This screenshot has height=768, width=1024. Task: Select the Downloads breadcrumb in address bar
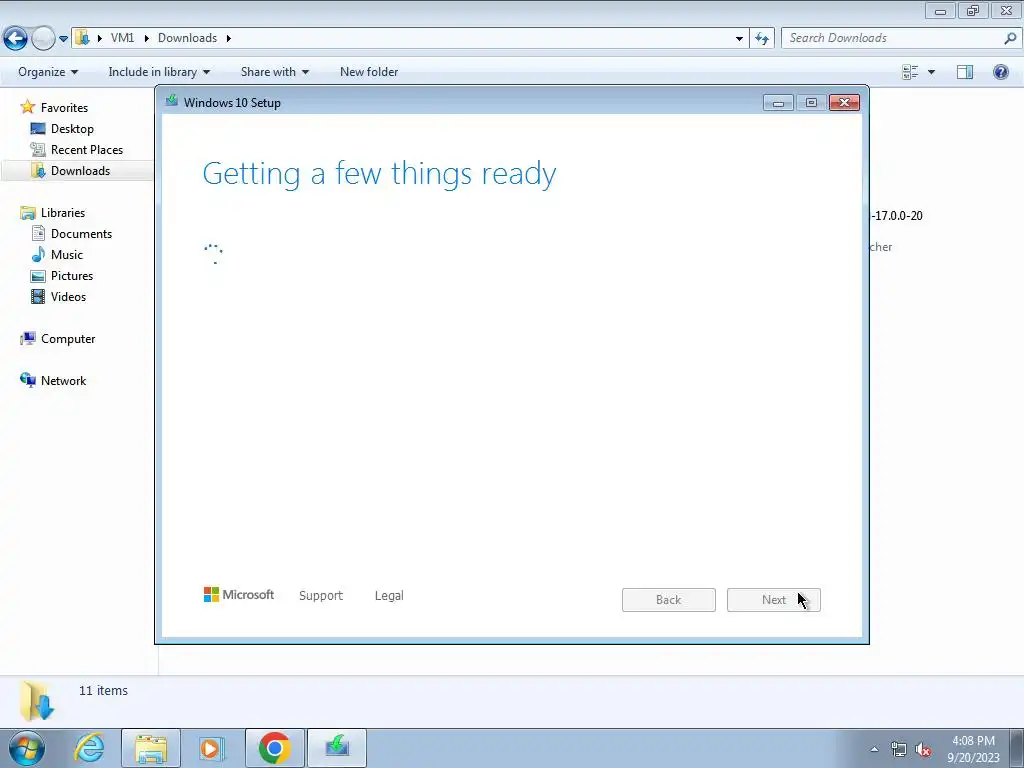click(x=187, y=38)
